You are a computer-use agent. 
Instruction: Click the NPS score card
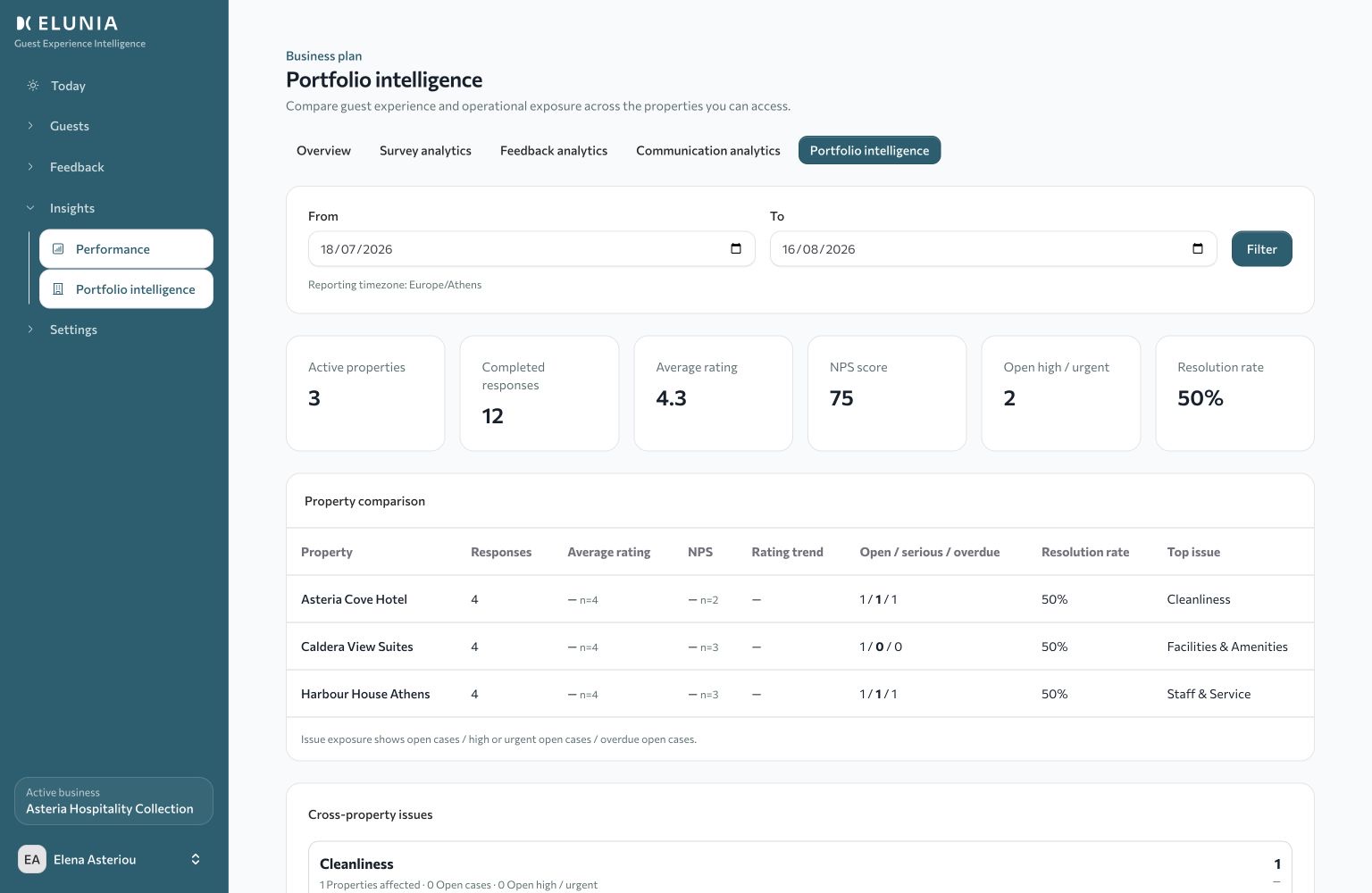[887, 393]
